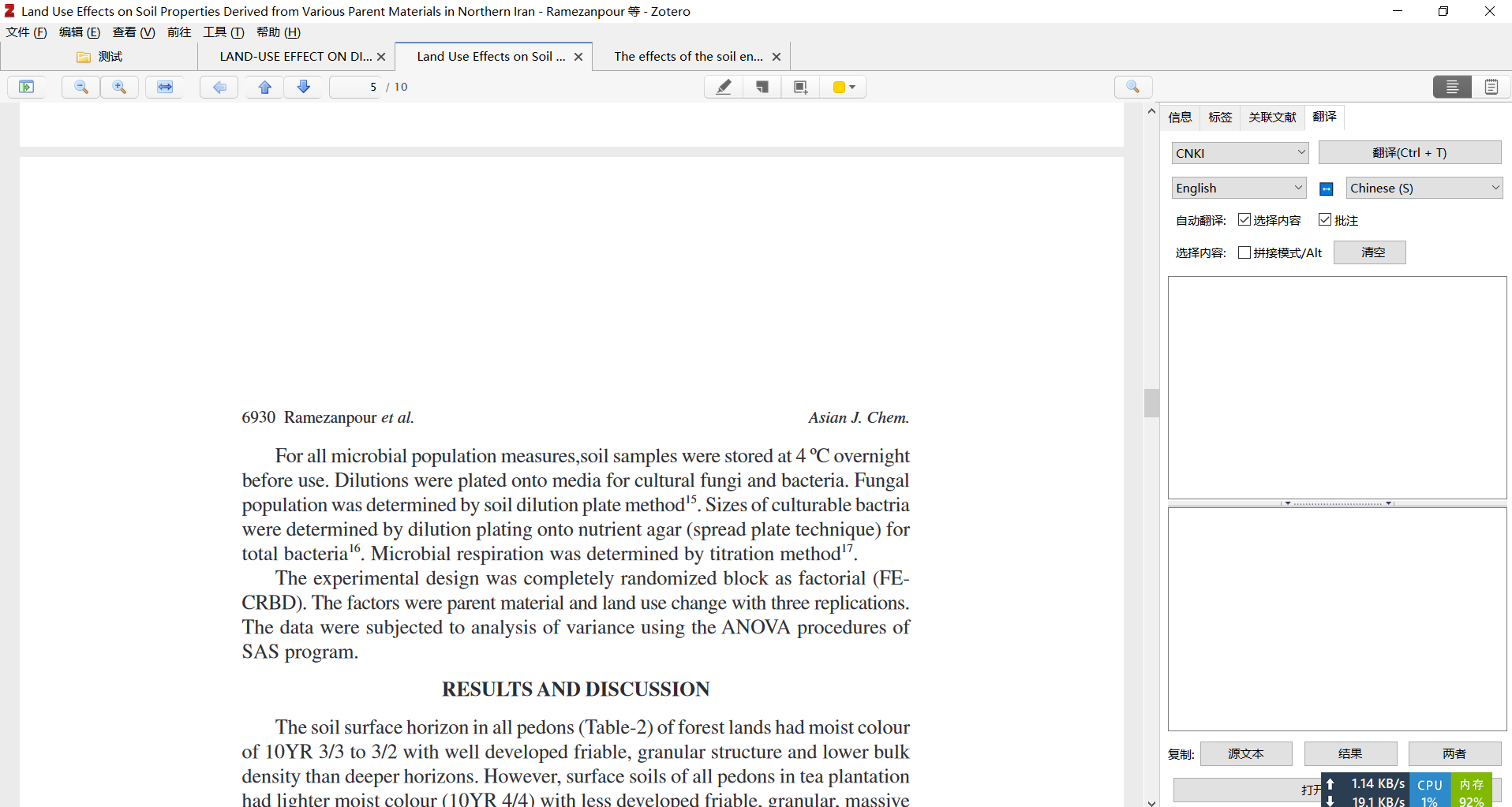Select the area selection annotation tool

[801, 87]
